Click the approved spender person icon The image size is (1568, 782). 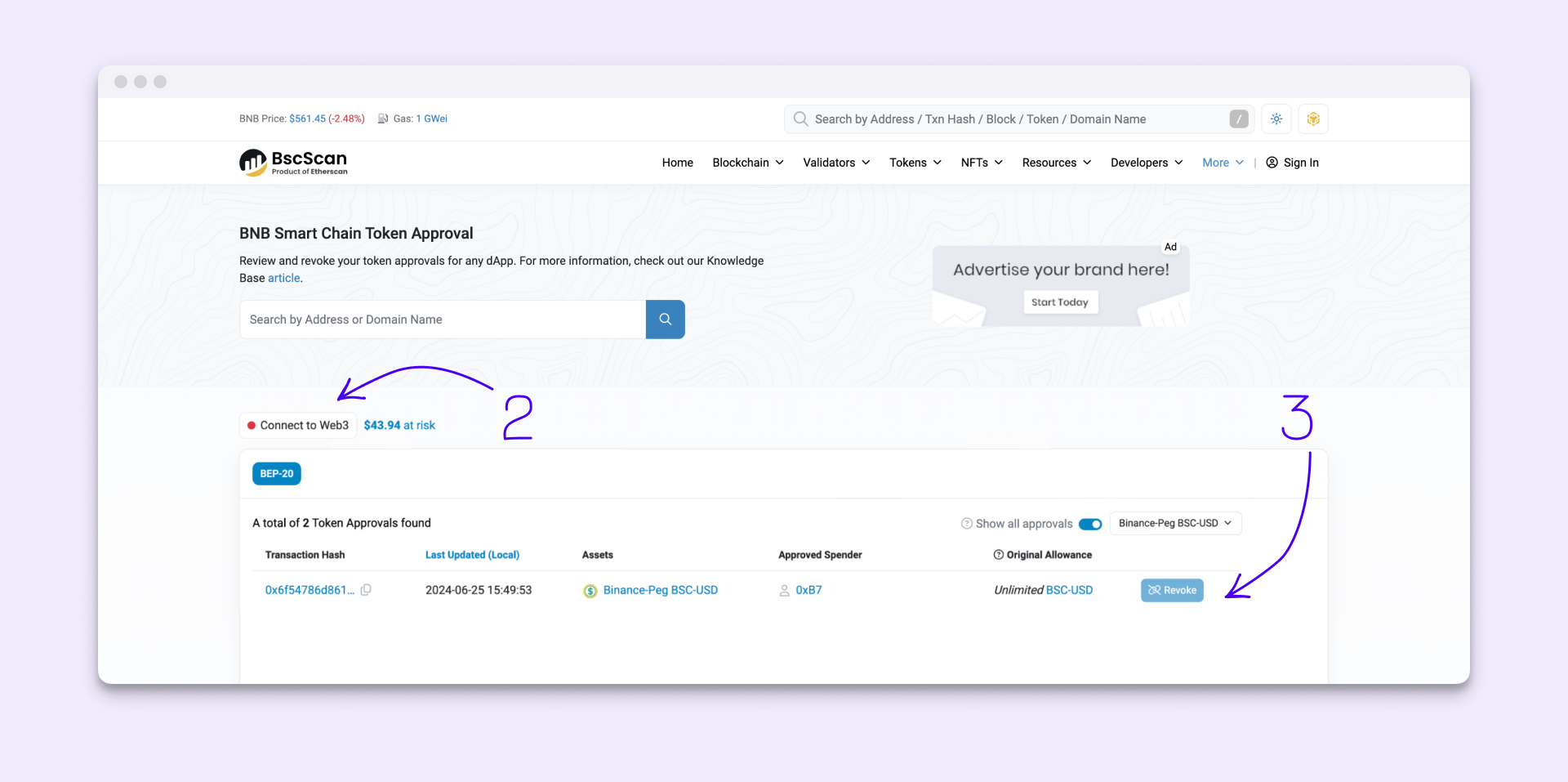[784, 591]
